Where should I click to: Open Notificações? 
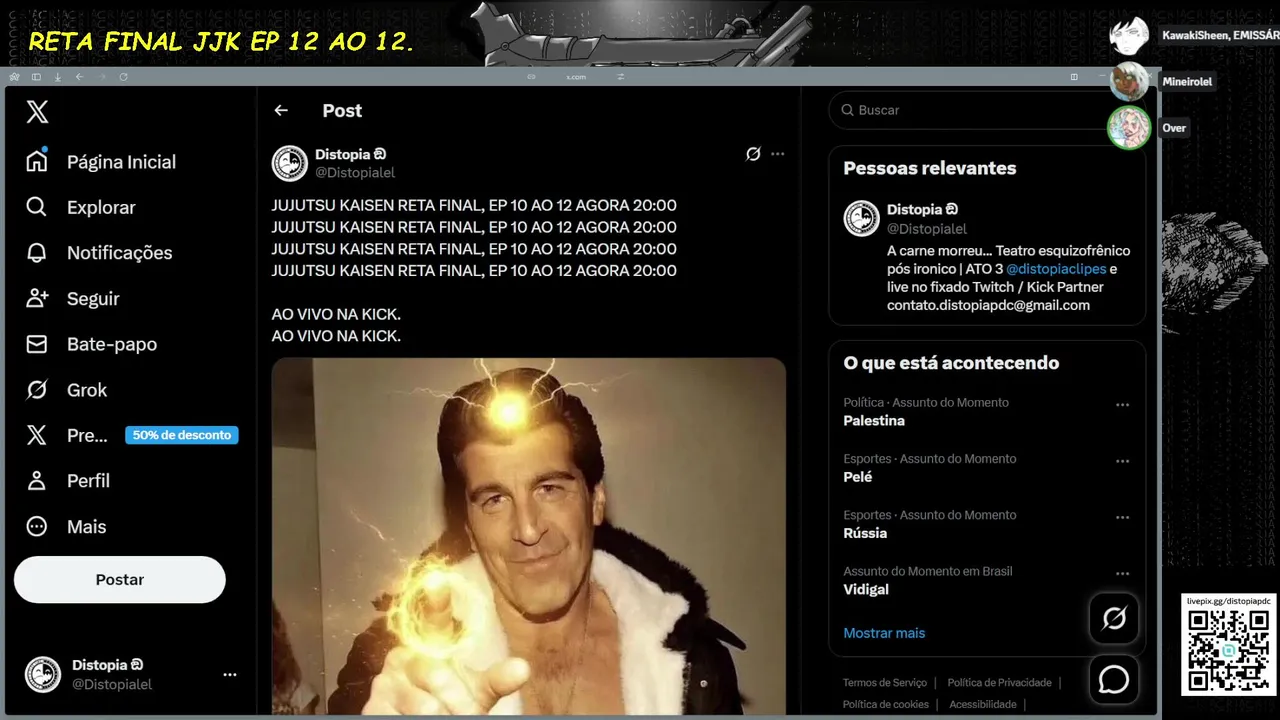coord(99,253)
